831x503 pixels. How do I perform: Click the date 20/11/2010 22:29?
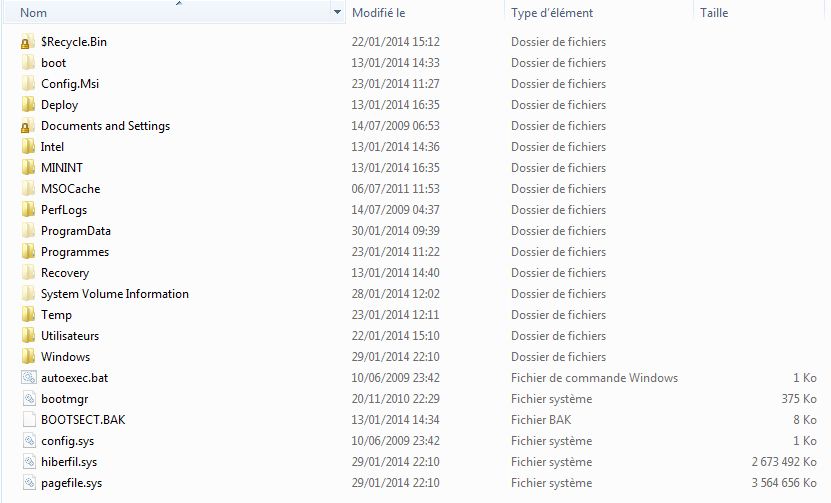tap(395, 399)
